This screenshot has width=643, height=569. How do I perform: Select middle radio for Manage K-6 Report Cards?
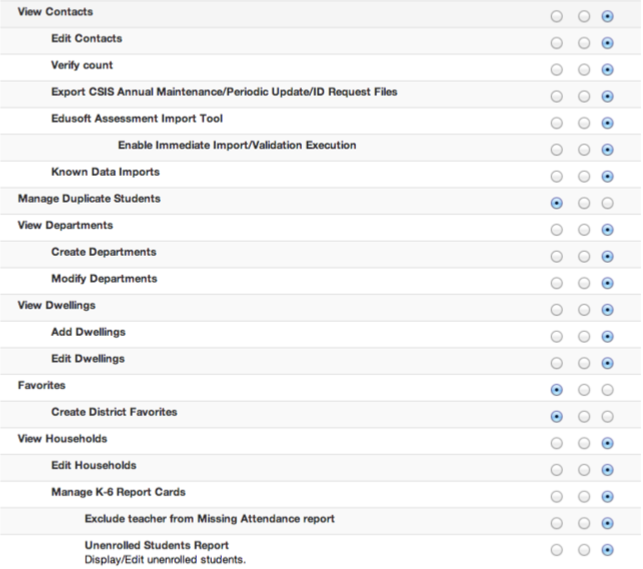pos(584,497)
